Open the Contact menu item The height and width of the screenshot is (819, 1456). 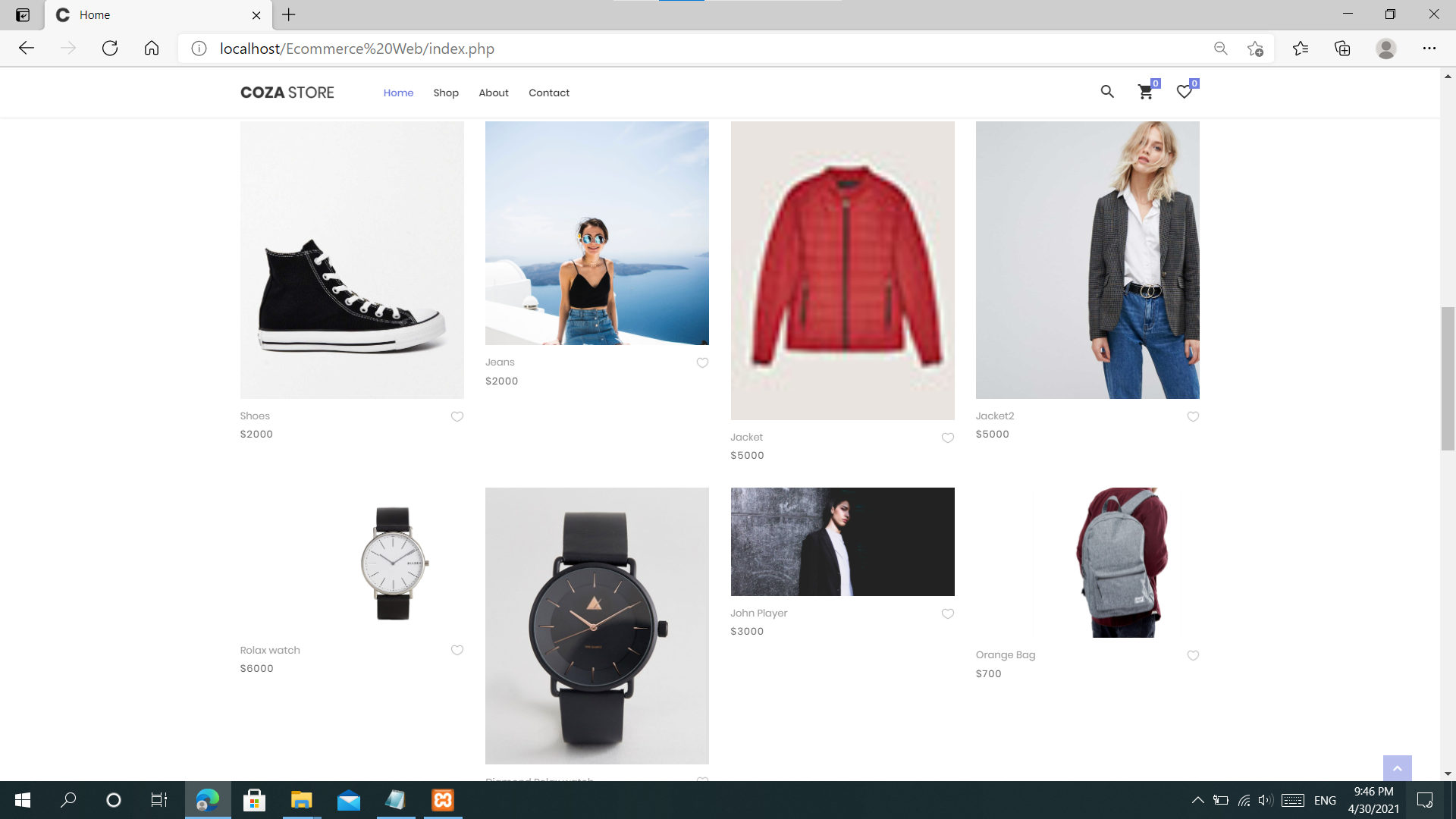(x=549, y=93)
